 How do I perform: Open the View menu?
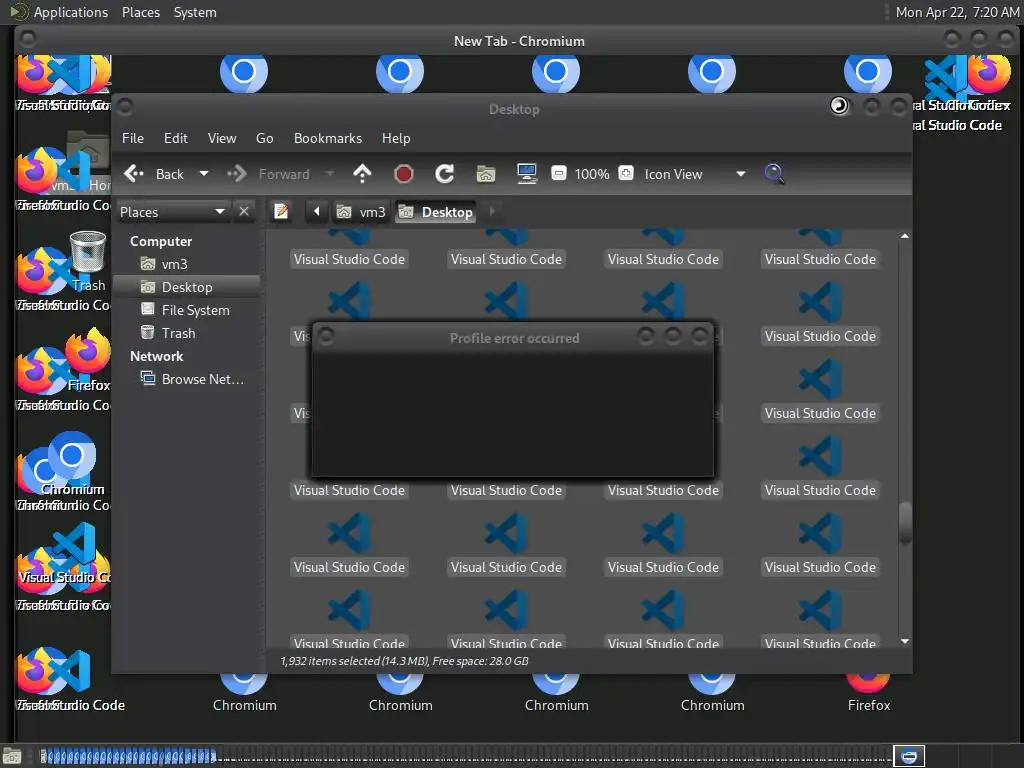point(222,138)
